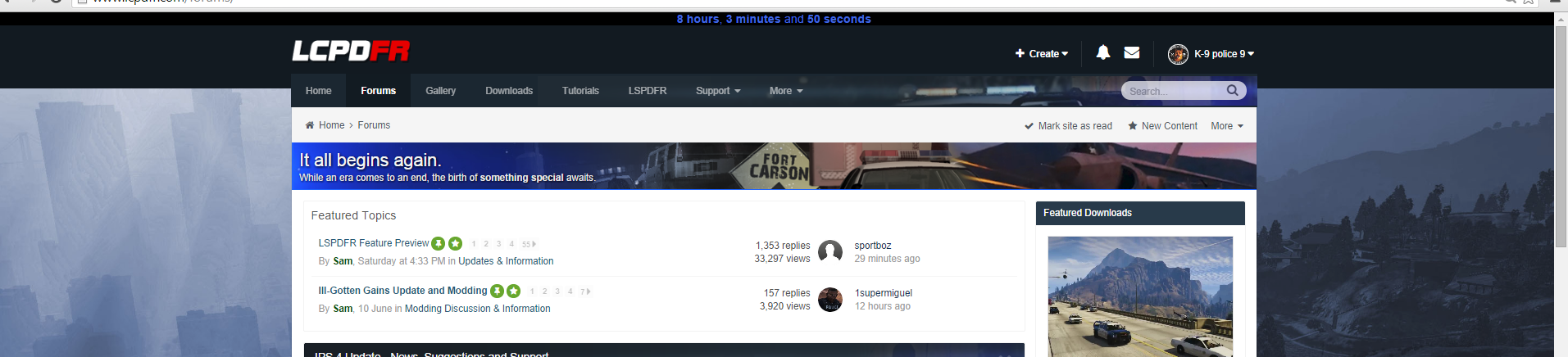Screen dimensions: 1568x357
Task: Click the K-9 police 9 avatar
Action: click(1178, 54)
